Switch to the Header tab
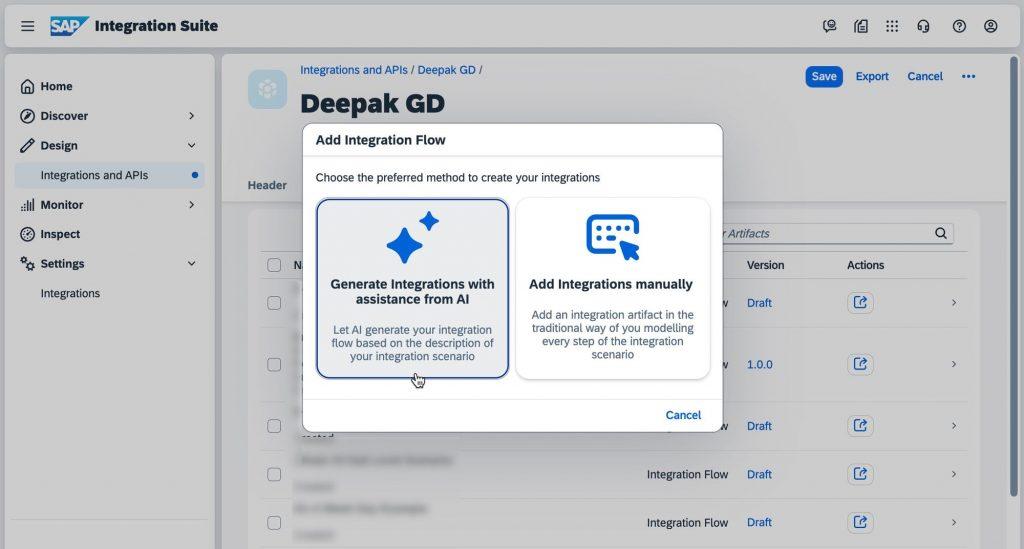This screenshot has width=1024, height=549. coord(267,185)
